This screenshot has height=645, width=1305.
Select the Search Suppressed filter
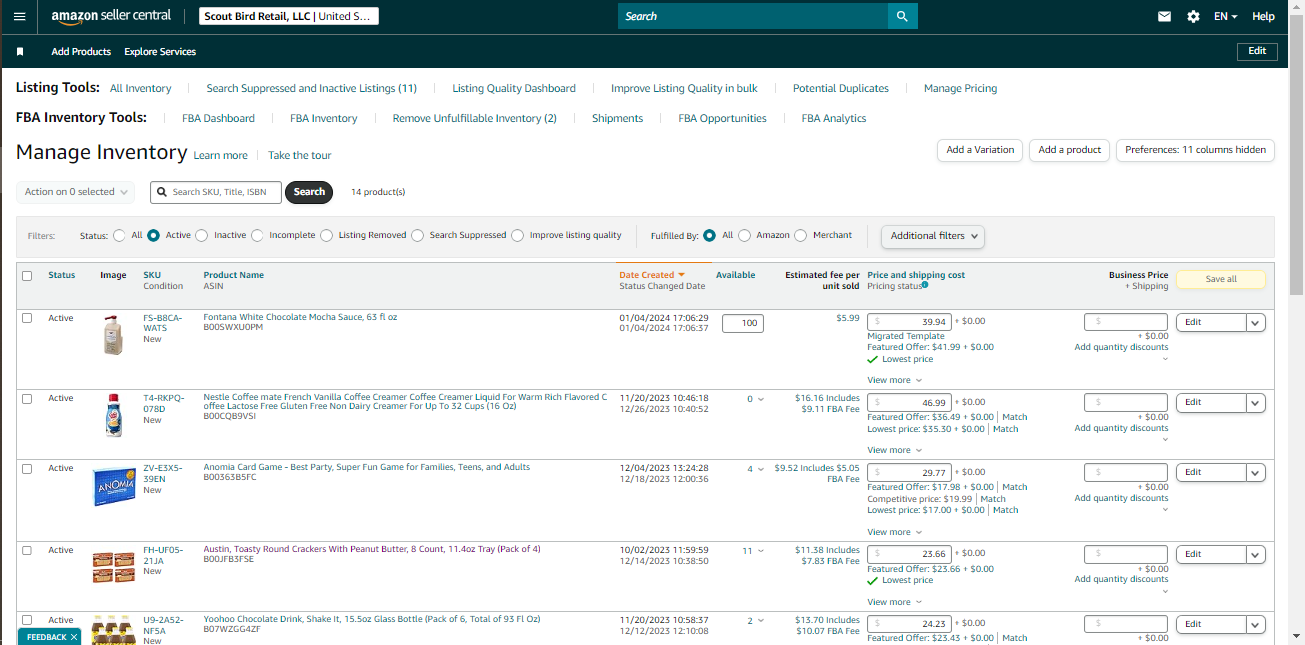417,236
